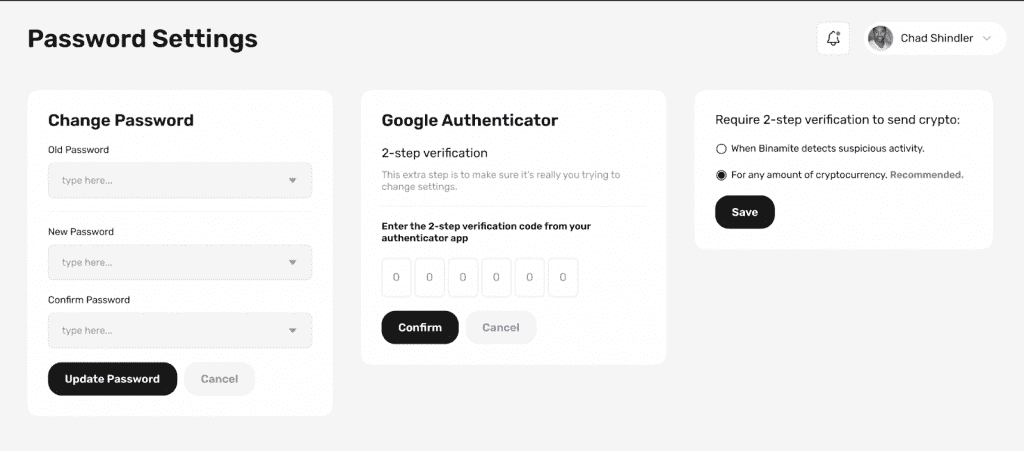Focus the Confirm Password text field
Screen dimensions: 1024x451
coord(180,330)
